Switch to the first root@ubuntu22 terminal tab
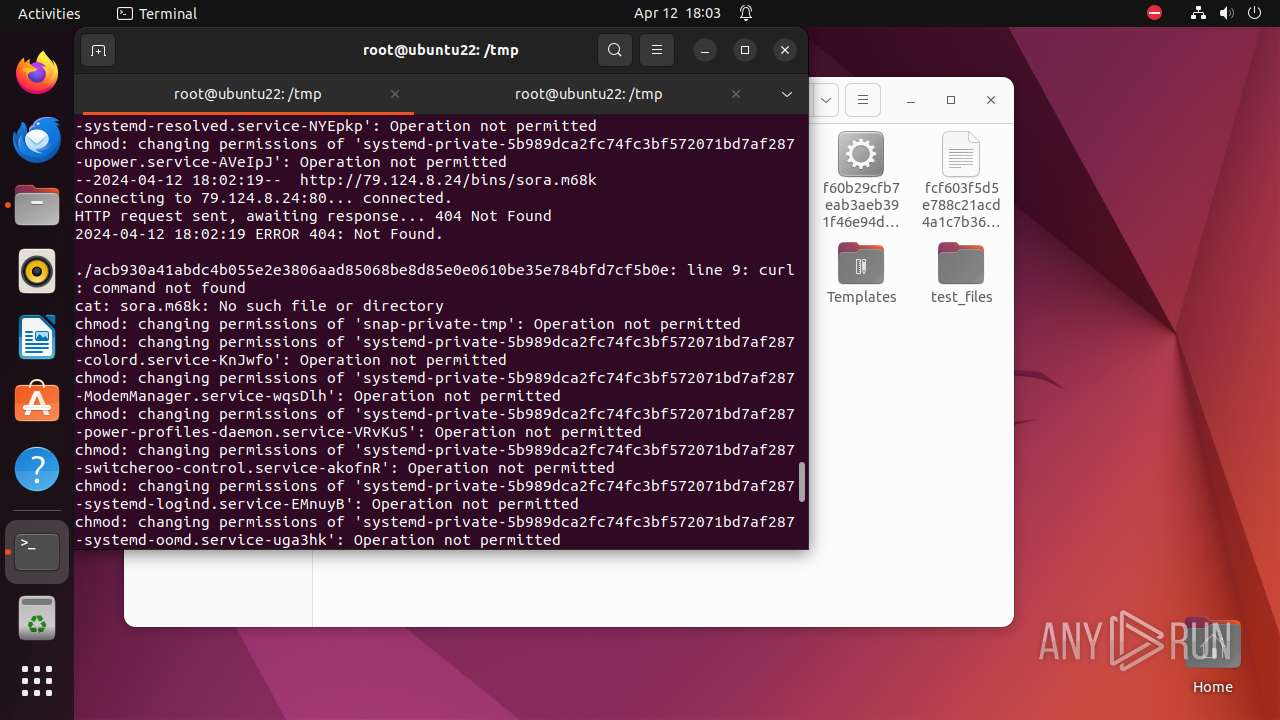 (247, 94)
